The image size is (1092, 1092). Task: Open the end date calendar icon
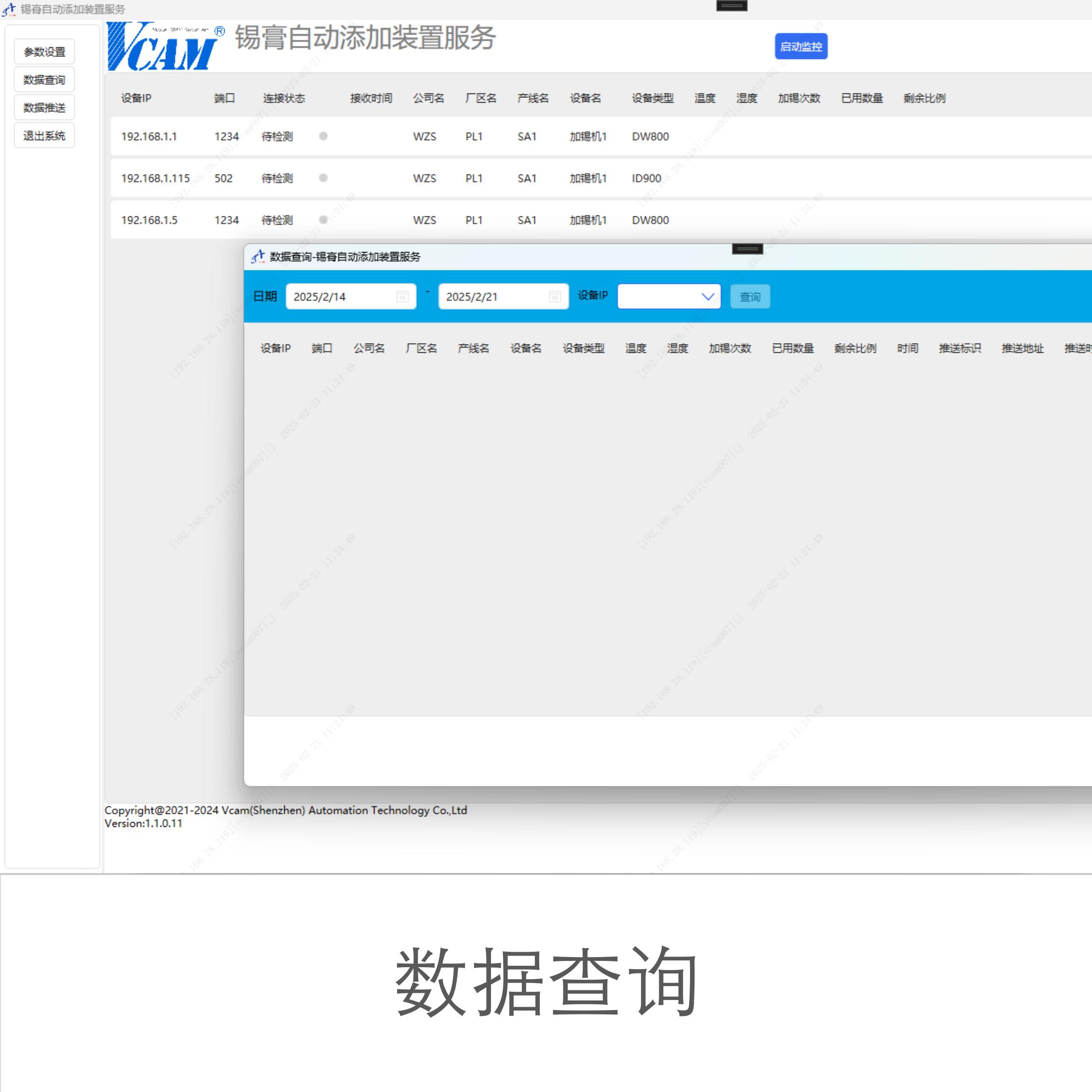[555, 297]
